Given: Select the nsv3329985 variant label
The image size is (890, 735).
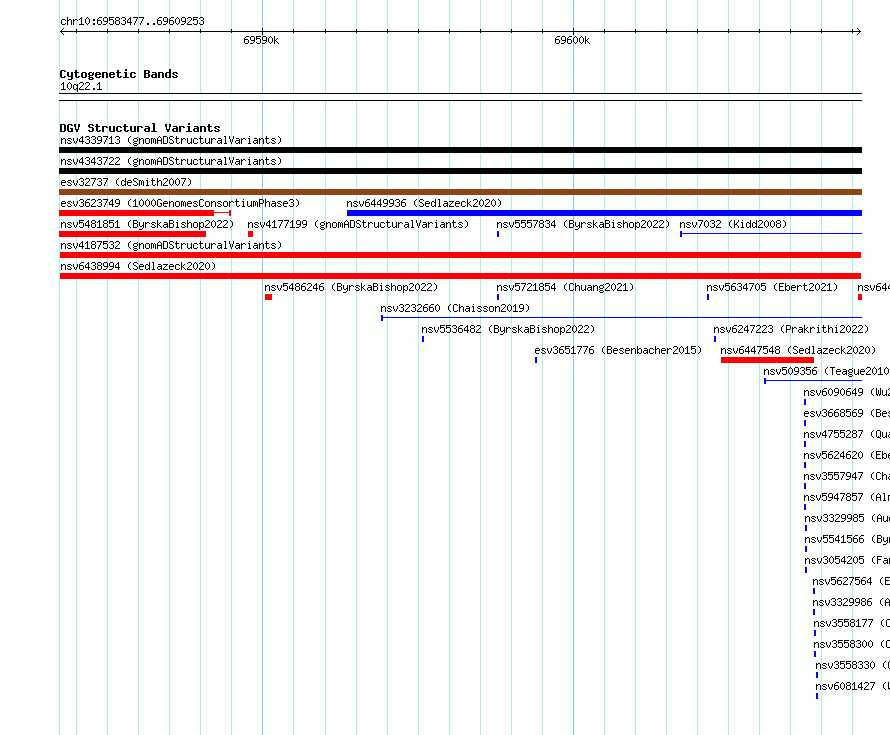Looking at the screenshot, I should click(x=847, y=518).
